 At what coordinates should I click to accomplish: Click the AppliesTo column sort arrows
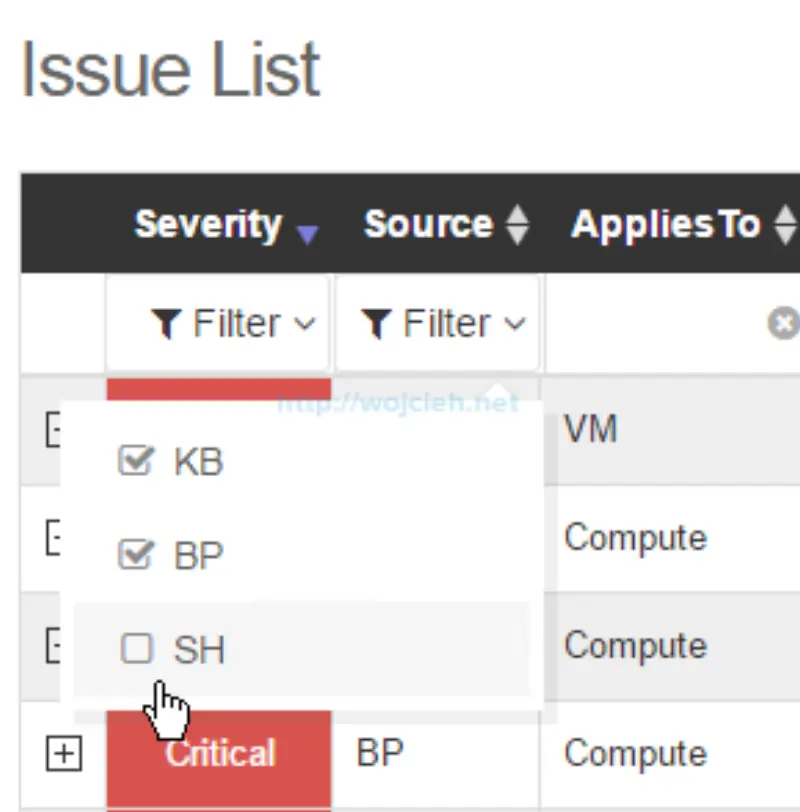click(785, 226)
